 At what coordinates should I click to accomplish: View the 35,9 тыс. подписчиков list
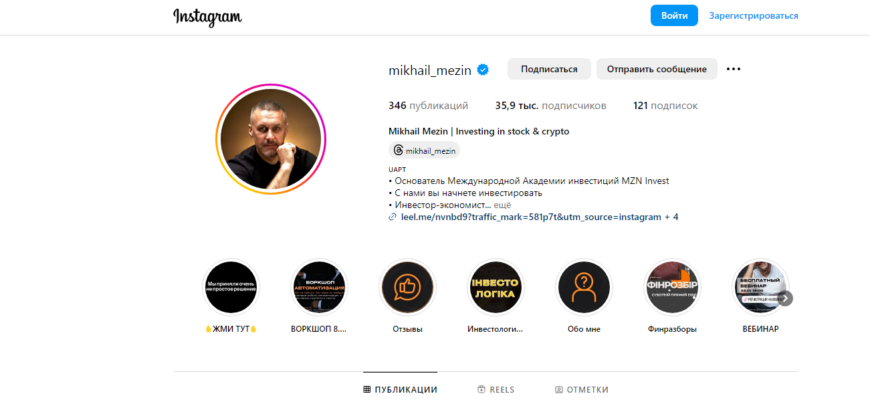550,105
